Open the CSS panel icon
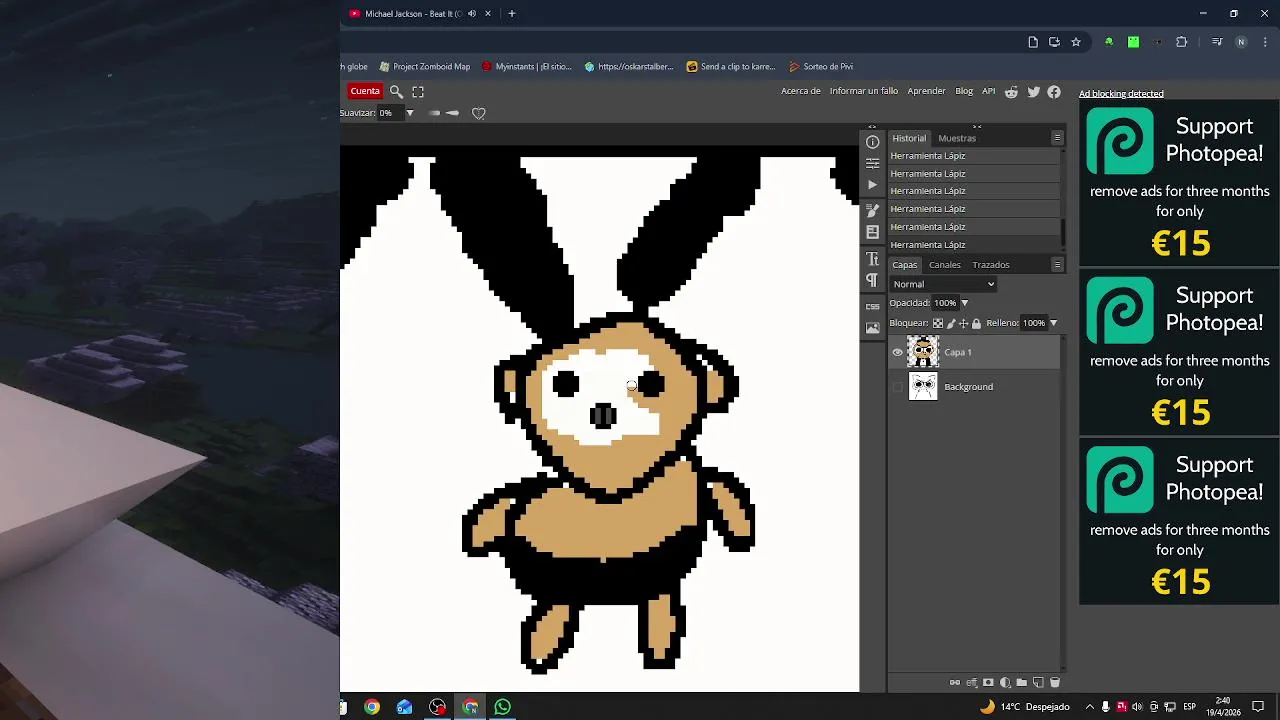Viewport: 1280px width, 720px height. click(x=872, y=306)
